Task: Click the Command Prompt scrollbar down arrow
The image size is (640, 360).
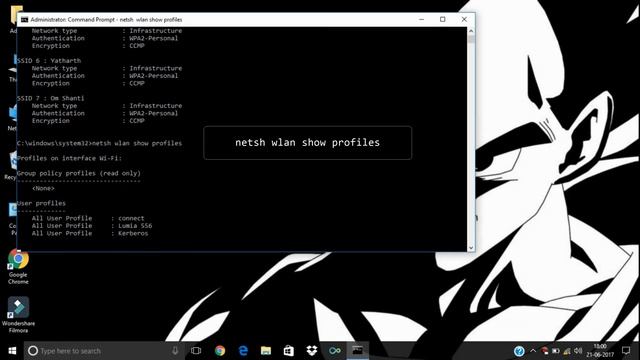Action: pyautogui.click(x=471, y=247)
